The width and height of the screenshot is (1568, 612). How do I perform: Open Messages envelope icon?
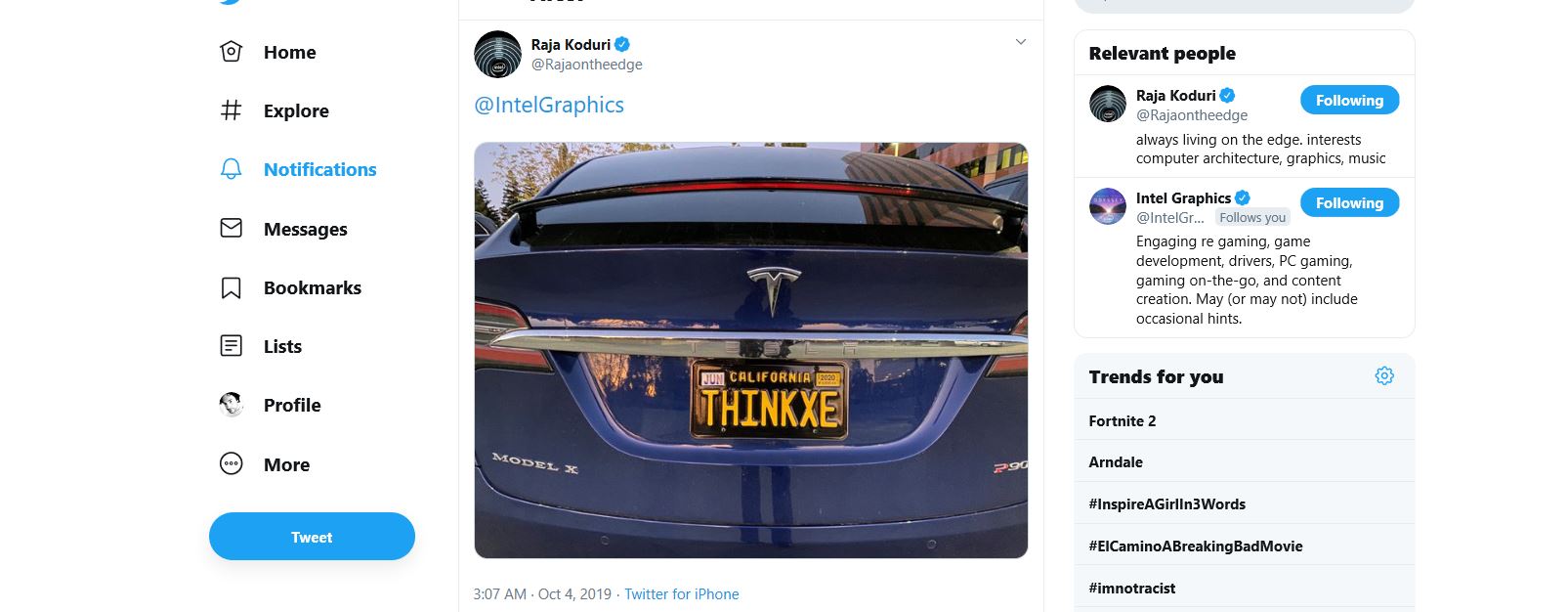pos(231,229)
